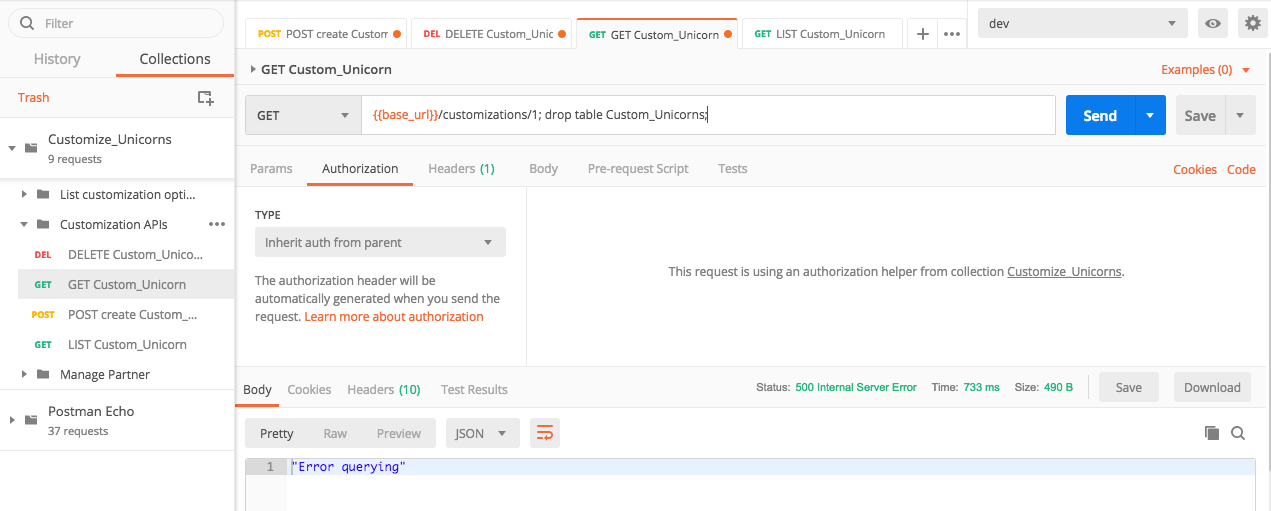Switch response view to Raw
The width and height of the screenshot is (1271, 511).
click(x=335, y=433)
